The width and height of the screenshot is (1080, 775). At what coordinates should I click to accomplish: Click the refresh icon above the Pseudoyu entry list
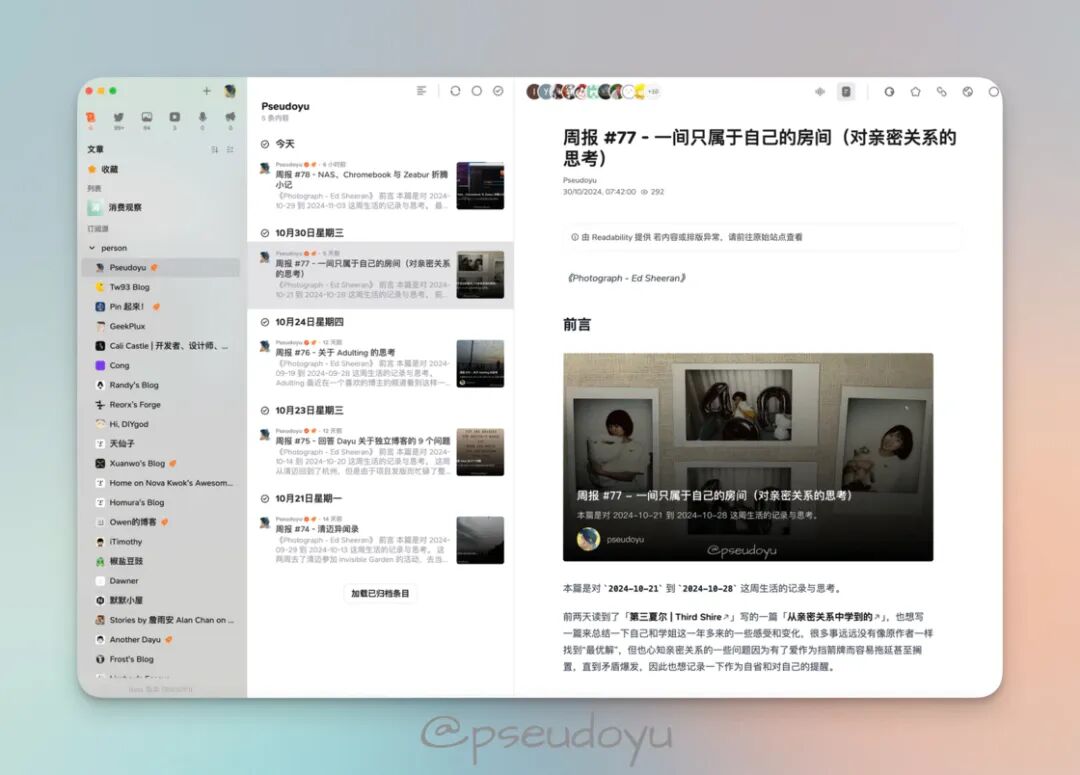coord(455,91)
